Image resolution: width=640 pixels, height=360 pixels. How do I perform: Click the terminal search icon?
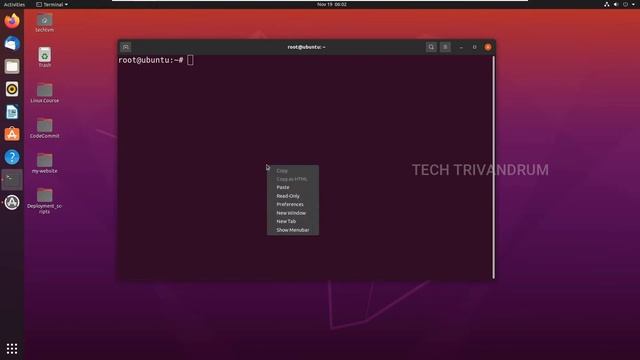[x=431, y=47]
